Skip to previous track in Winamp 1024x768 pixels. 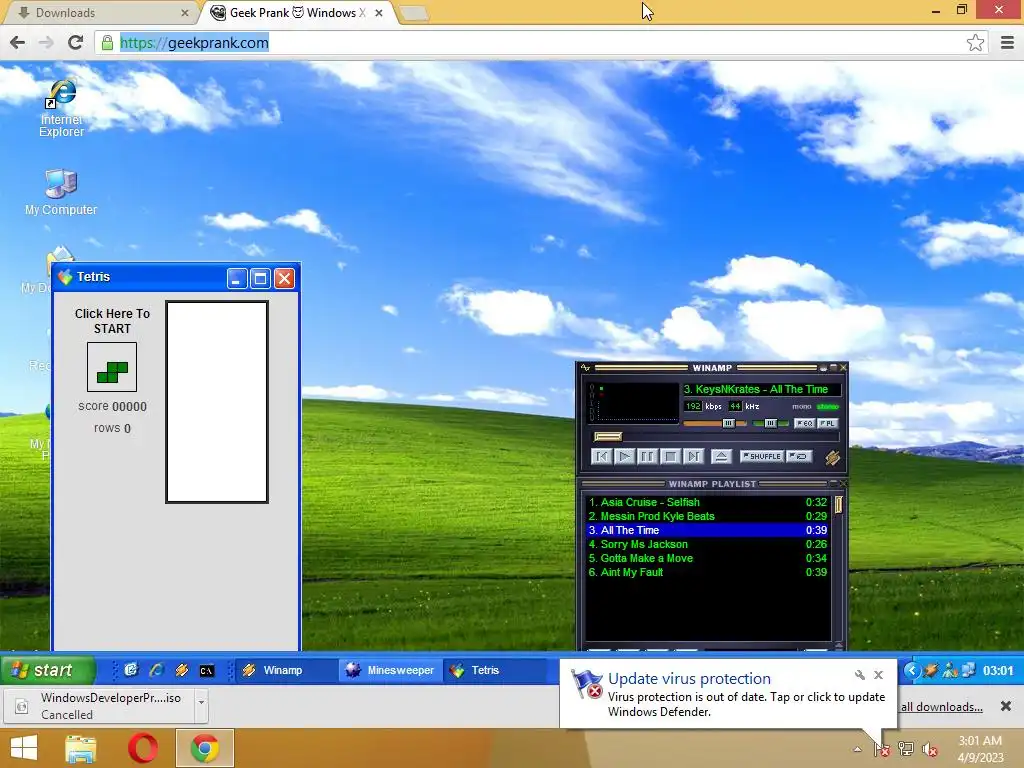pyautogui.click(x=601, y=456)
